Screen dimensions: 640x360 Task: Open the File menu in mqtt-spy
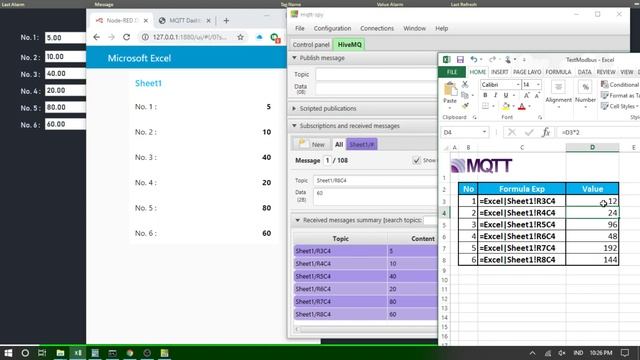(x=300, y=28)
